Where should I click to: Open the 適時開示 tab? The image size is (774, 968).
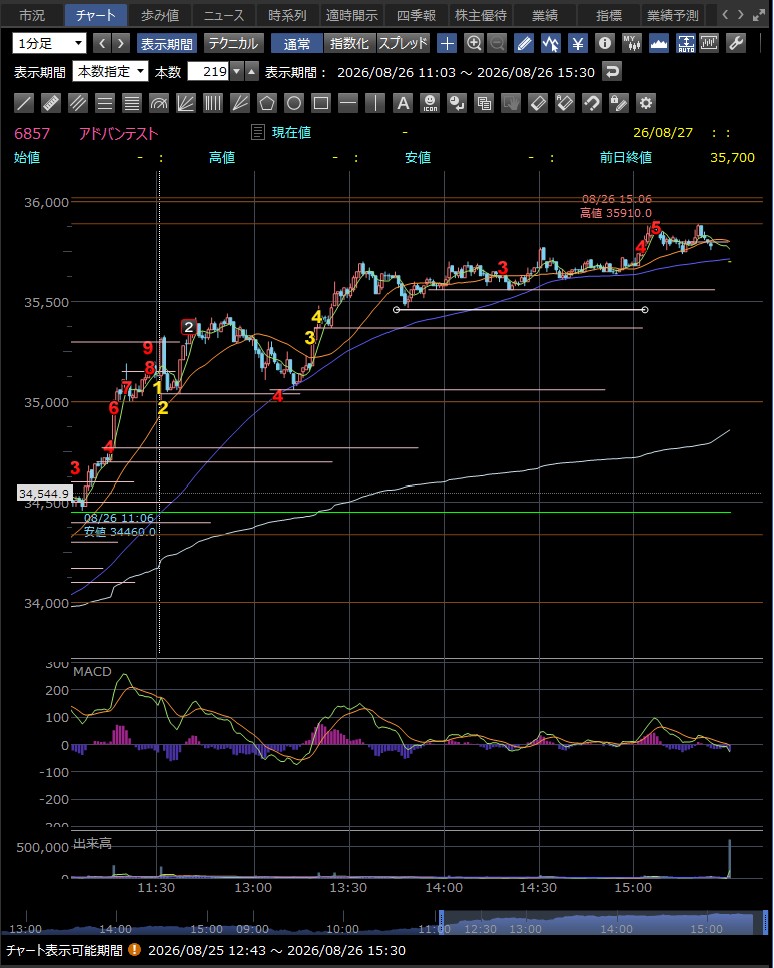352,15
